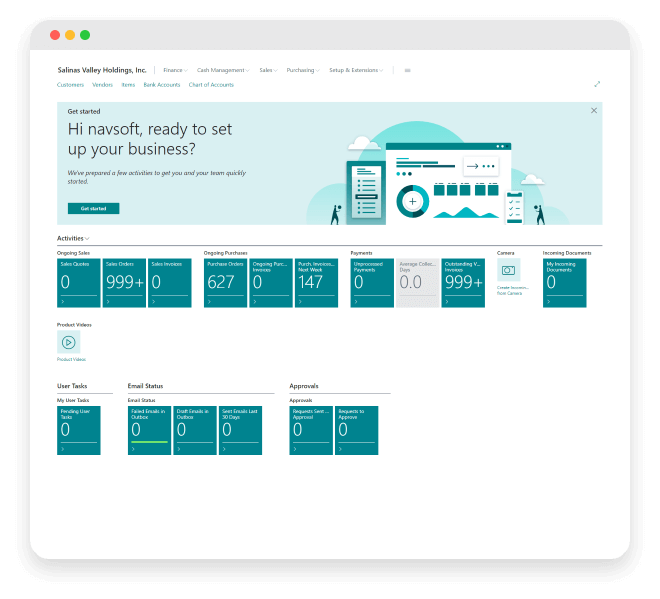The width and height of the screenshot is (660, 599).
Task: Open Draft Emails in Outbox tile
Action: (195, 430)
